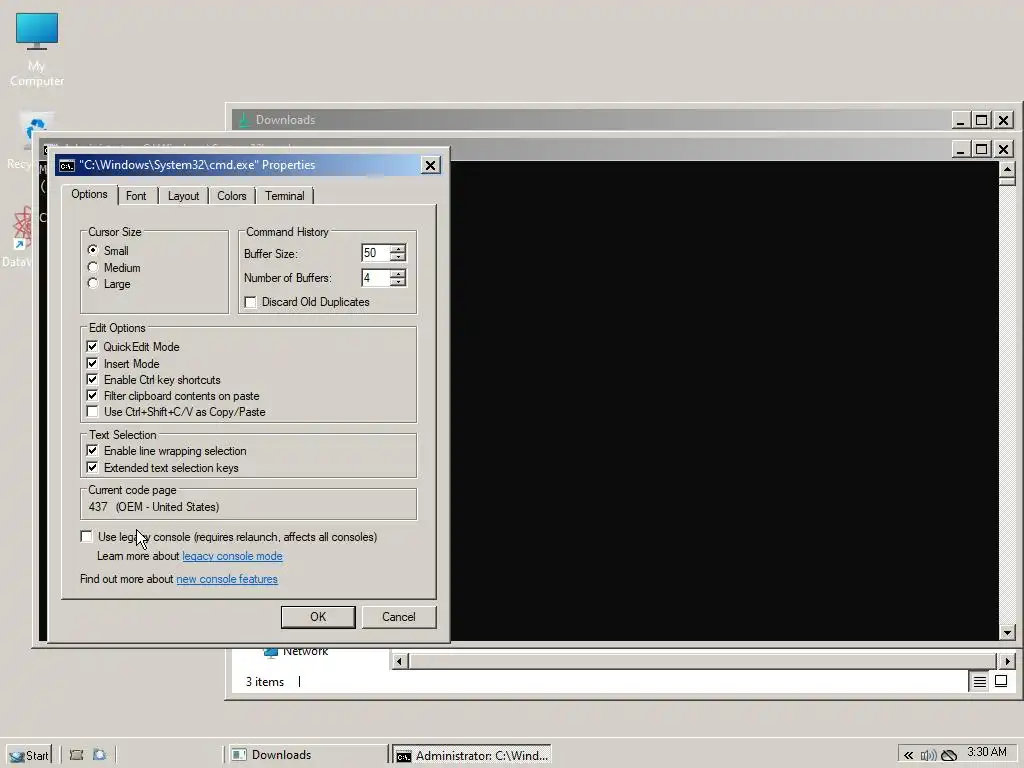Viewport: 1024px width, 768px height.
Task: Close the cmd.exe Properties dialog
Action: pyautogui.click(x=430, y=165)
